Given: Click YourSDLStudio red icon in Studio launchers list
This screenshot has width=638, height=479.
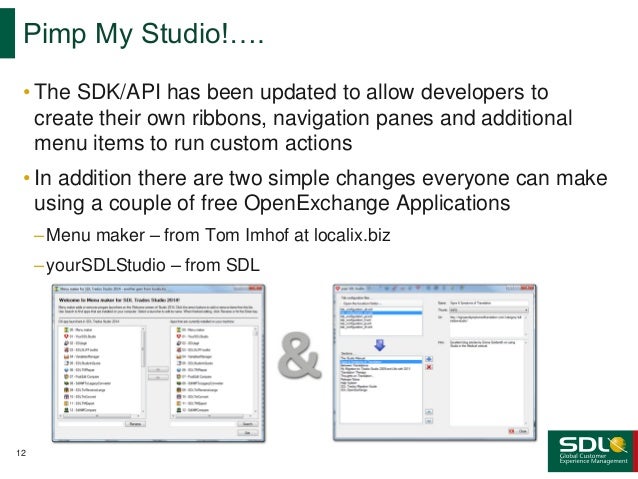Looking at the screenshot, I should (66, 337).
